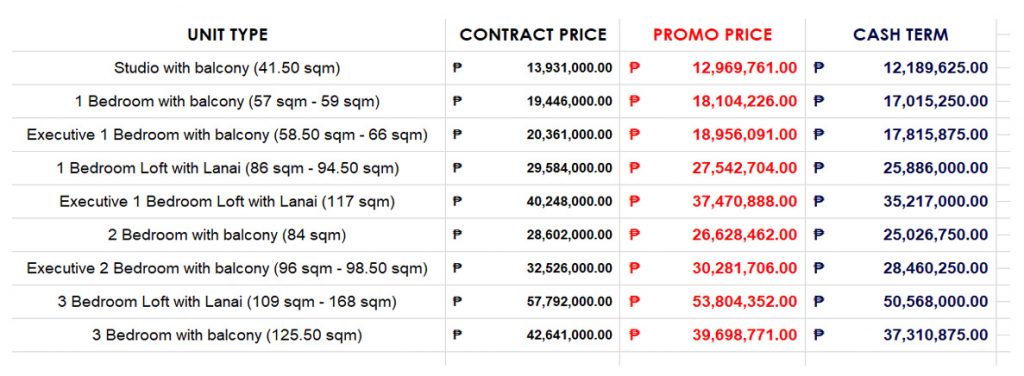1024x376 pixels.
Task: Select cash term value 37,310,875.00
Action: tap(936, 336)
